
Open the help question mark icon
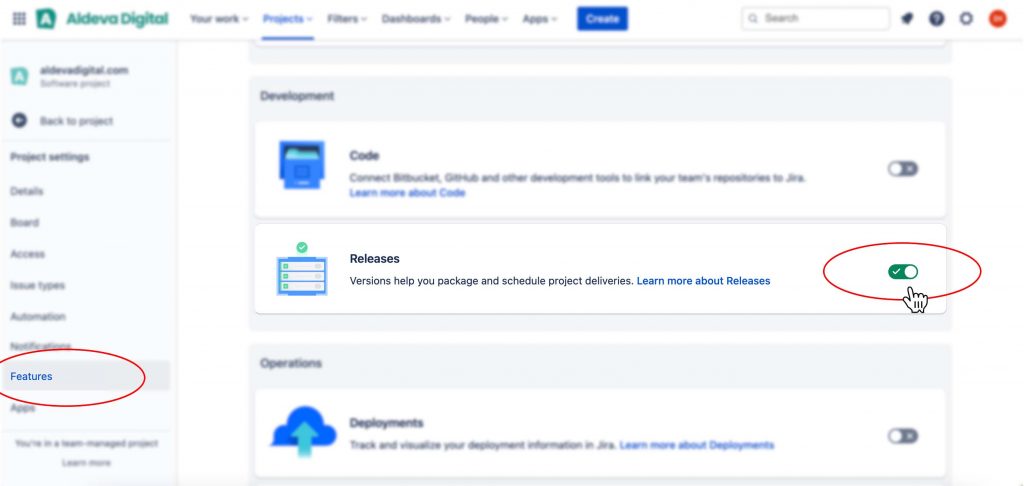(936, 19)
